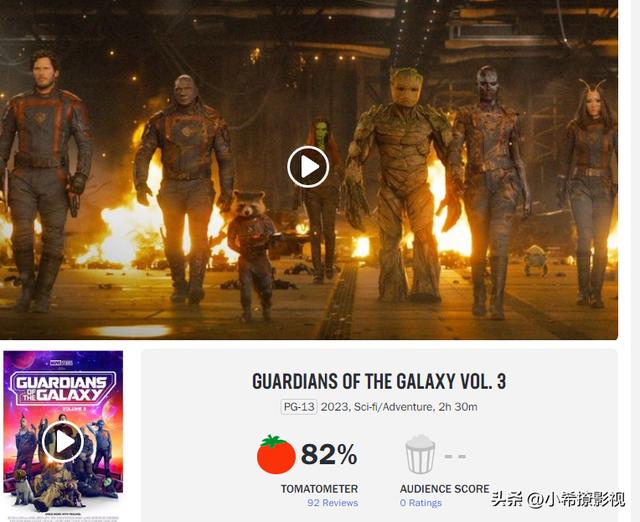
Task: Open the 0 Ratings link
Action: (x=421, y=503)
